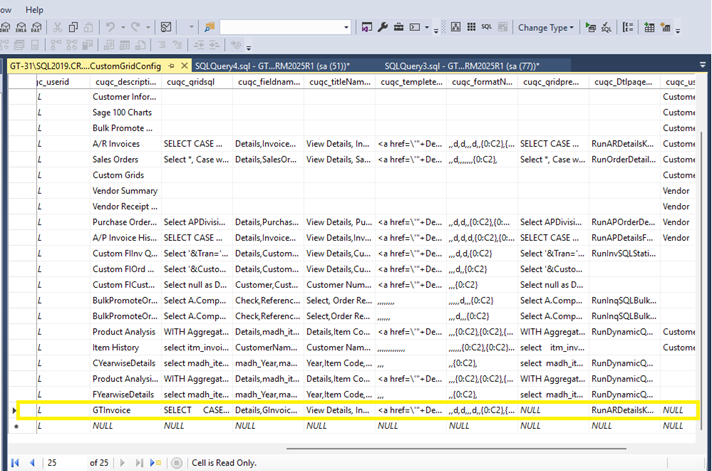This screenshot has width=712, height=471.
Task: Open the Change Type dropdown
Action: [548, 28]
